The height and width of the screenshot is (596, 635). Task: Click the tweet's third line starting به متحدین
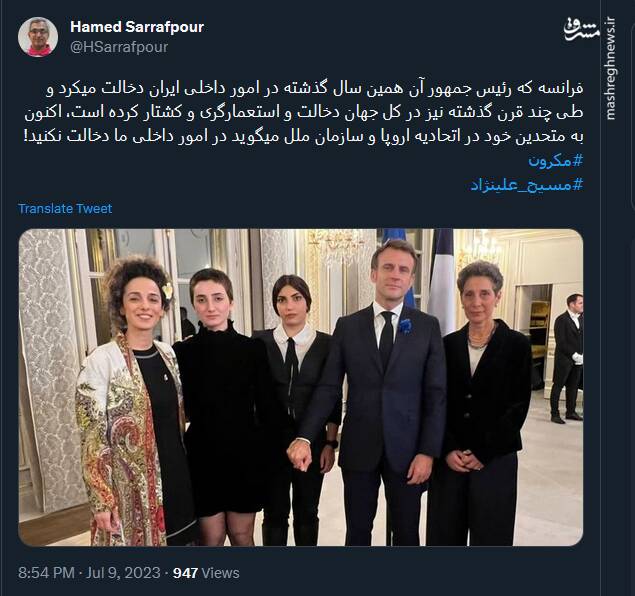304,136
